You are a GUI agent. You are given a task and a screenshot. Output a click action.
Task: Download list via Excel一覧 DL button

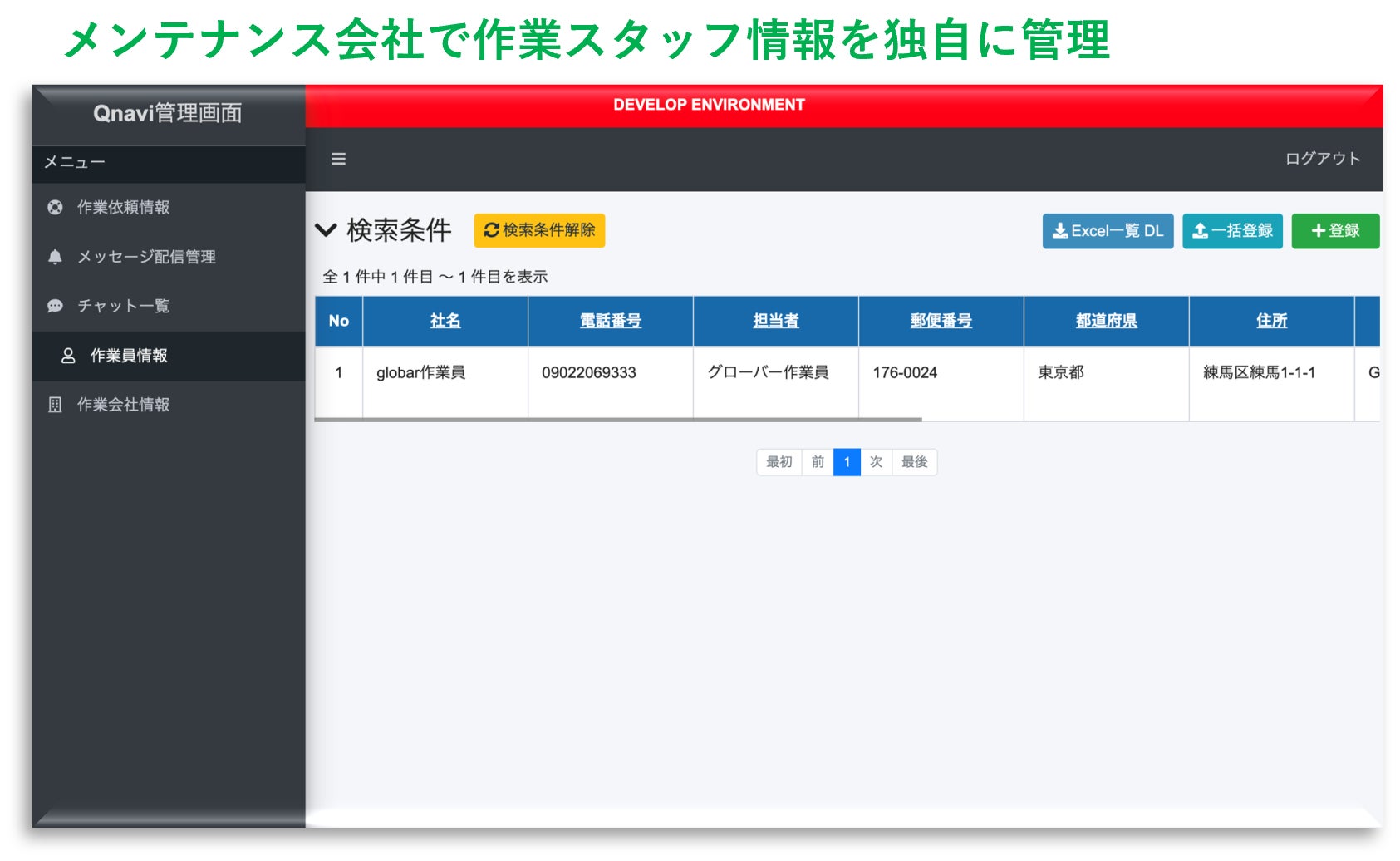1108,231
